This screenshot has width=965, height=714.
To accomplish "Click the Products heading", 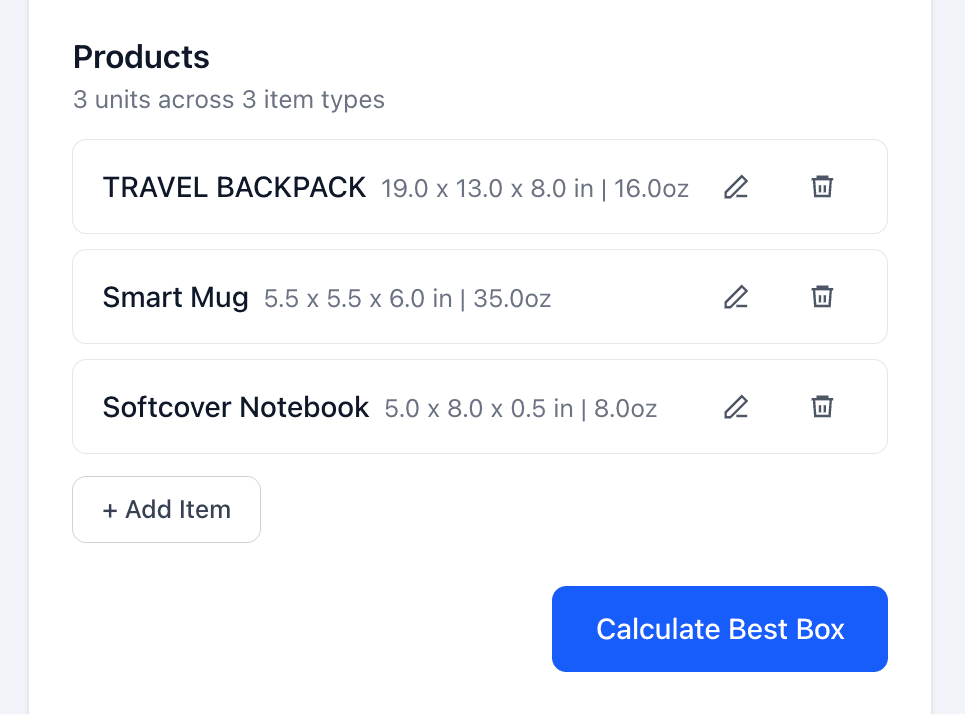I will [x=141, y=57].
